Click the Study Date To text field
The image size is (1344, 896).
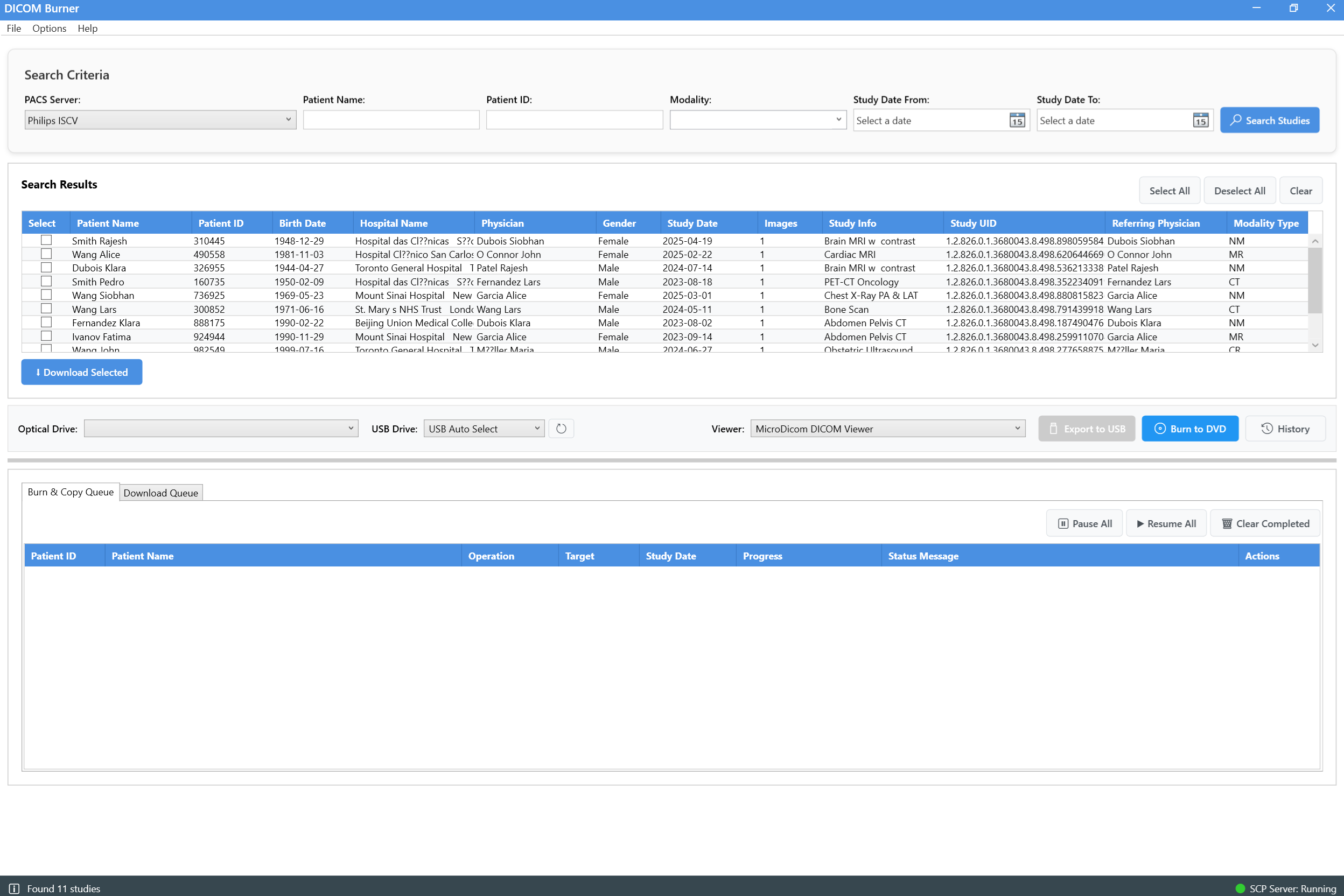[x=1114, y=121]
